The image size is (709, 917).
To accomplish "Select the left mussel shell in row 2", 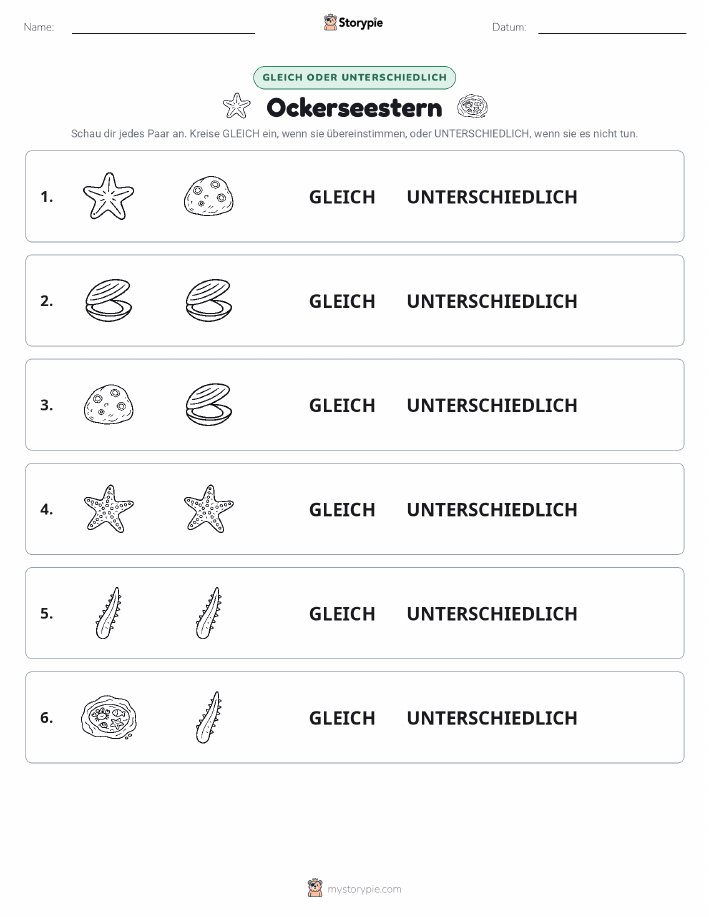I will [108, 301].
